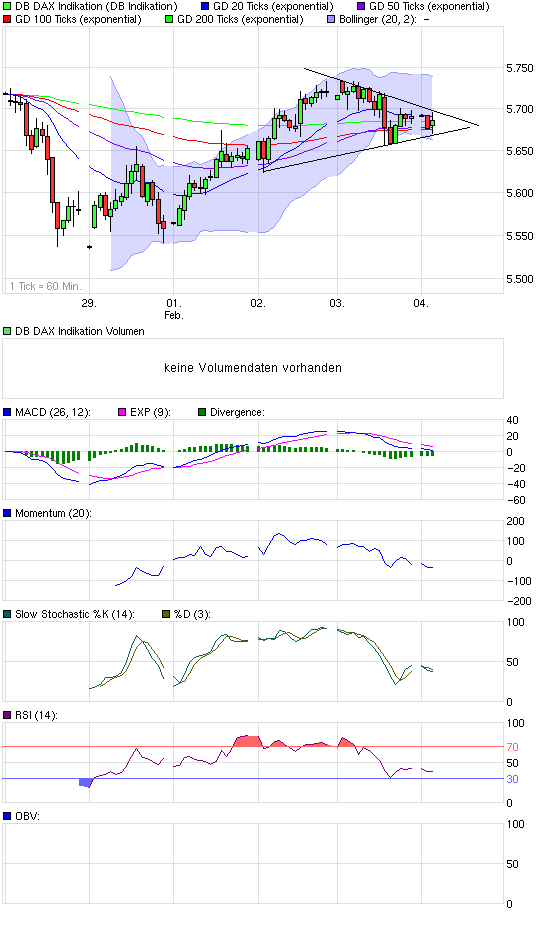This screenshot has width=545, height=925.
Task: Click the dark green Divergence legend swatch
Action: (x=202, y=412)
